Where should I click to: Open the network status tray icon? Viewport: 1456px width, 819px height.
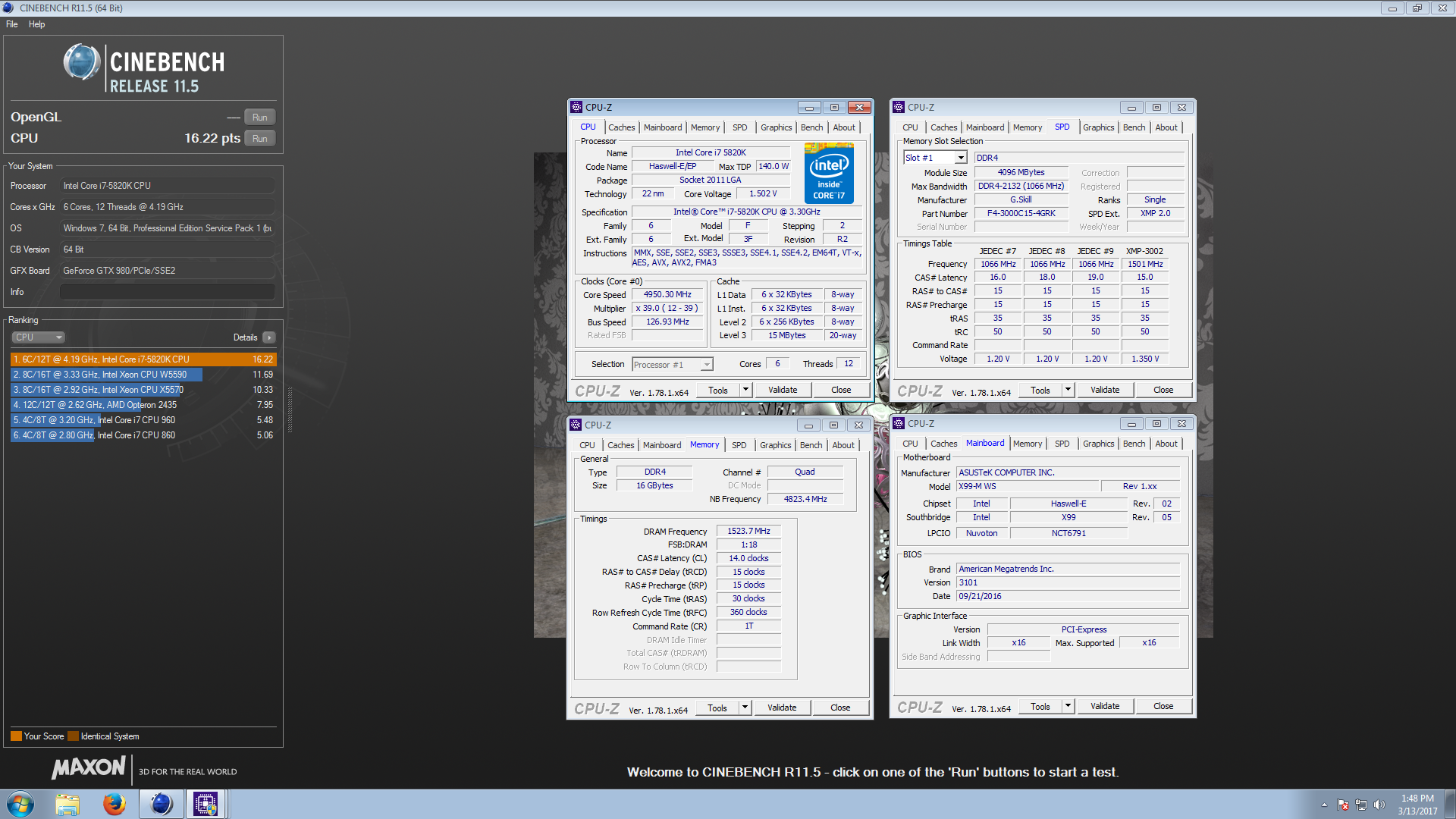pos(1361,805)
